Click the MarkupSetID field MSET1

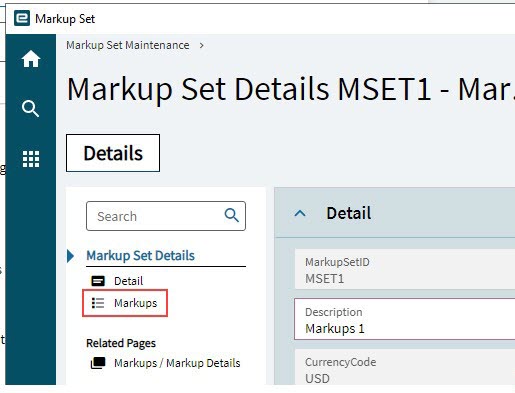[x=404, y=269]
